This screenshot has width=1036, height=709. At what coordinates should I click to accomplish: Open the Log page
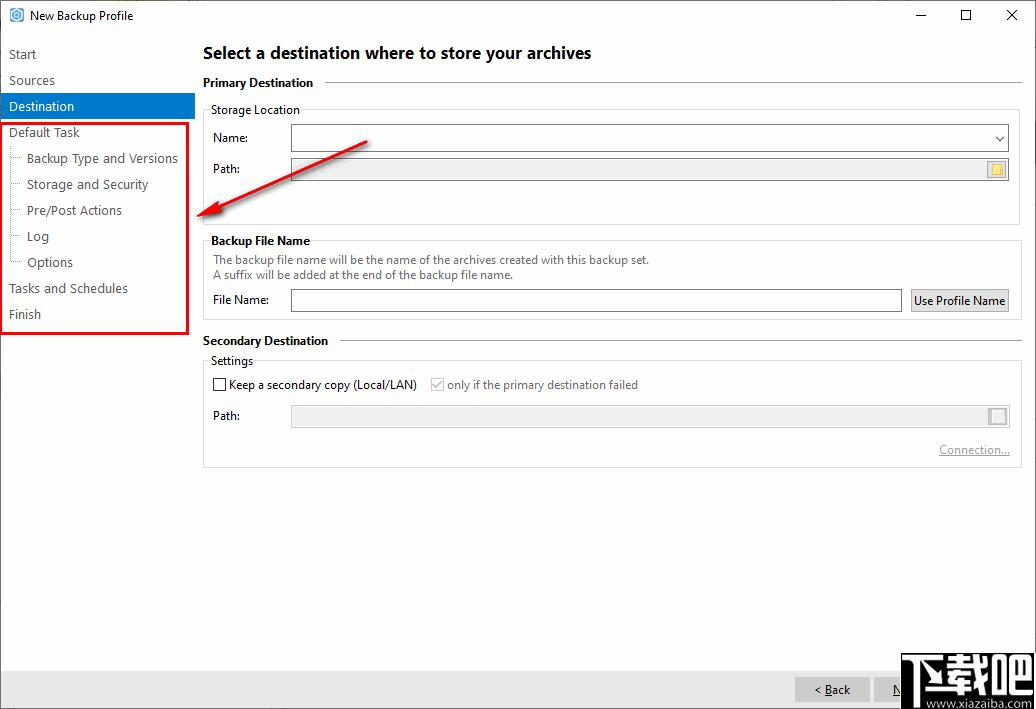(38, 237)
